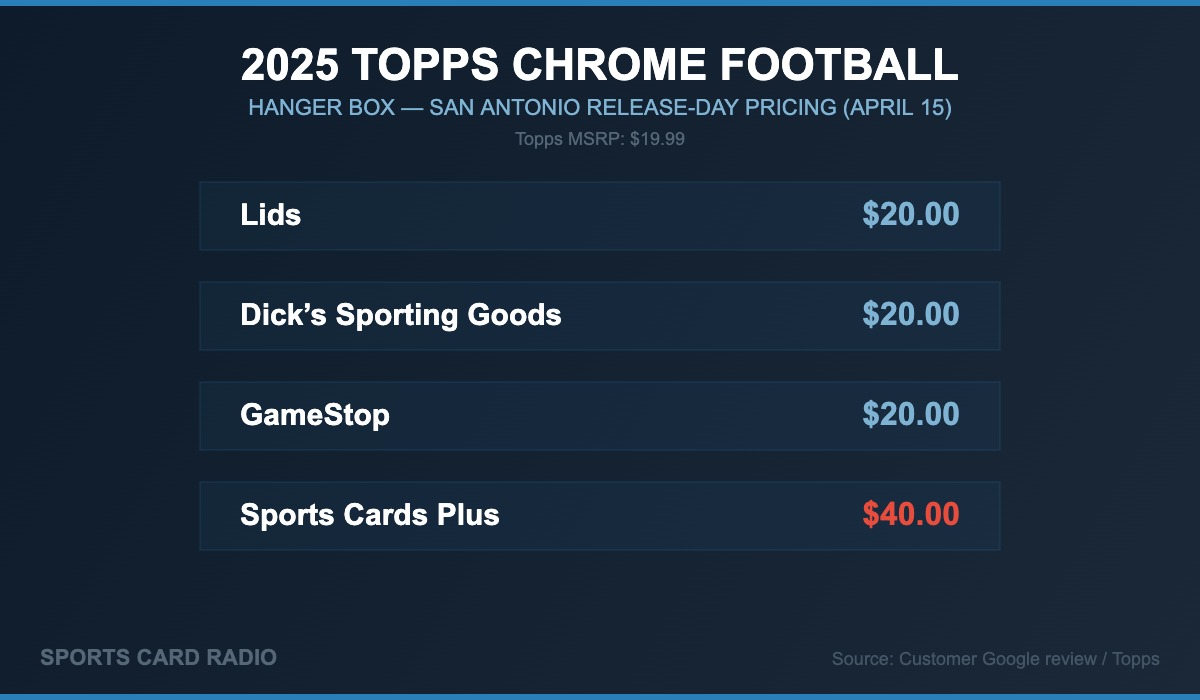Viewport: 1200px width, 700px height.
Task: Click the Dick's Sporting Goods $20.00 price
Action: point(910,315)
